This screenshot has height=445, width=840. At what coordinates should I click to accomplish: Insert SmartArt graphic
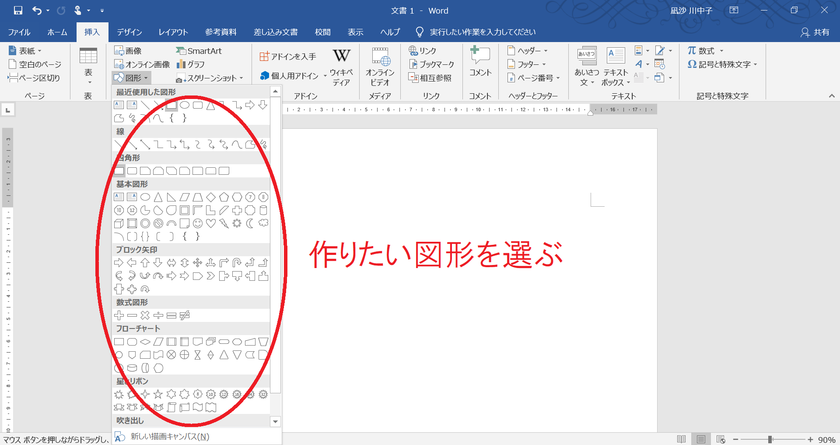tap(199, 50)
